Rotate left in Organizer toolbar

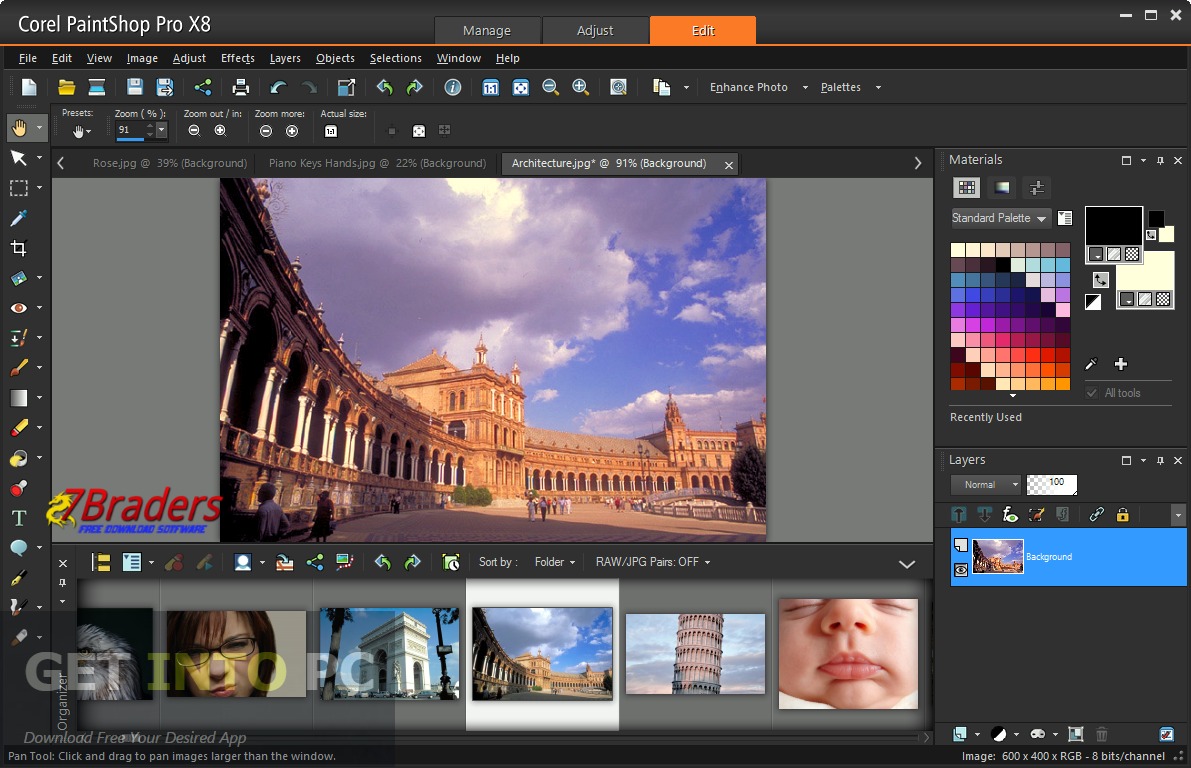tap(383, 562)
